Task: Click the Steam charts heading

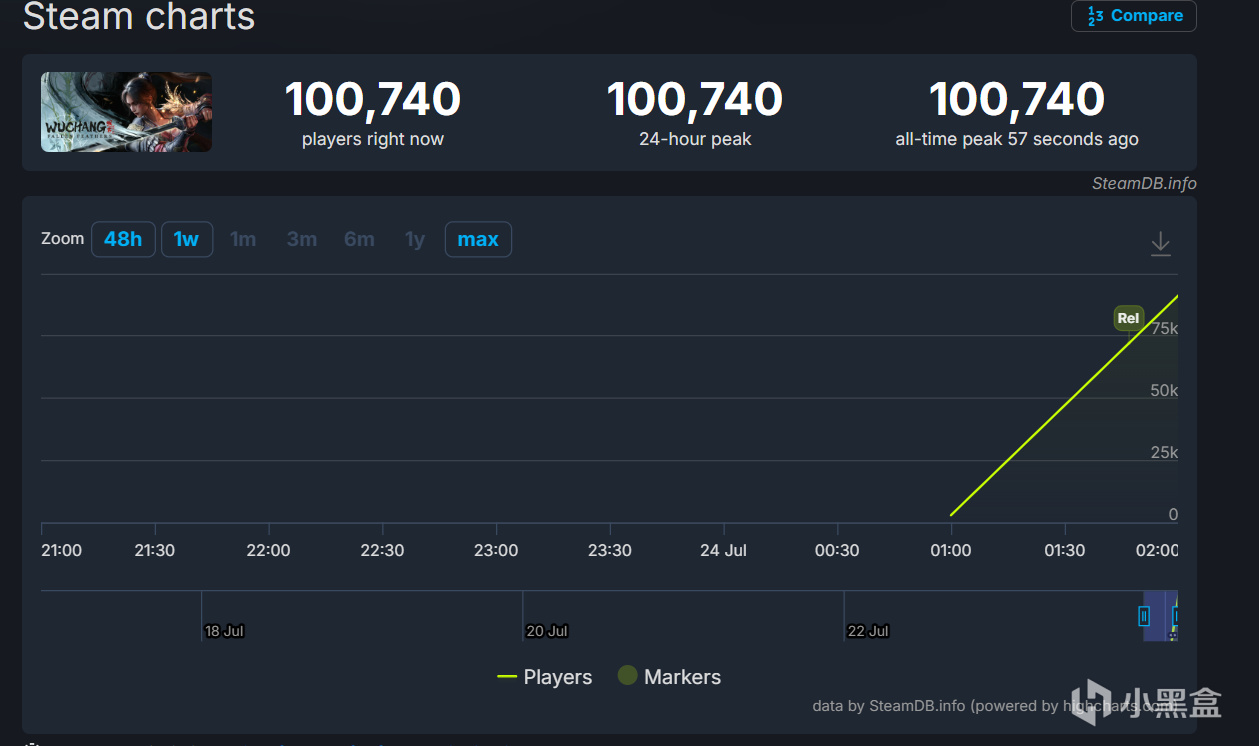Action: pos(139,16)
